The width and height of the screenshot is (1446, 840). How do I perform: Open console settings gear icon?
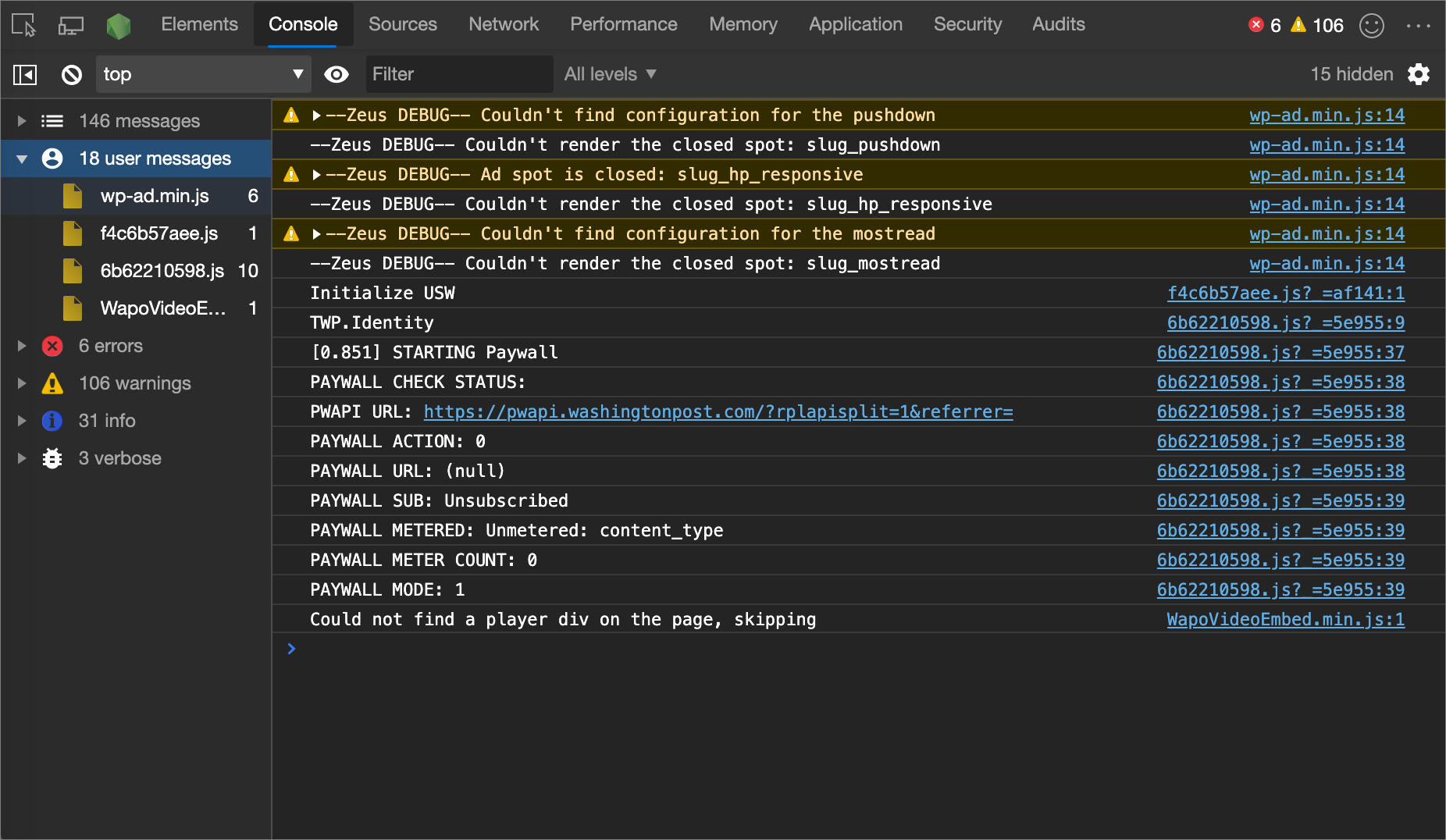tap(1419, 74)
